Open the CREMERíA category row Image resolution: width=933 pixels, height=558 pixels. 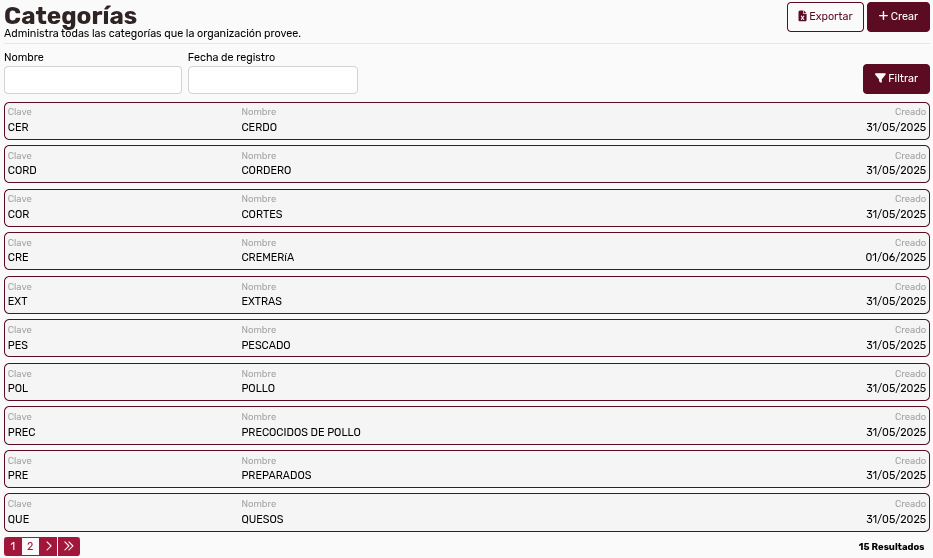tap(466, 251)
